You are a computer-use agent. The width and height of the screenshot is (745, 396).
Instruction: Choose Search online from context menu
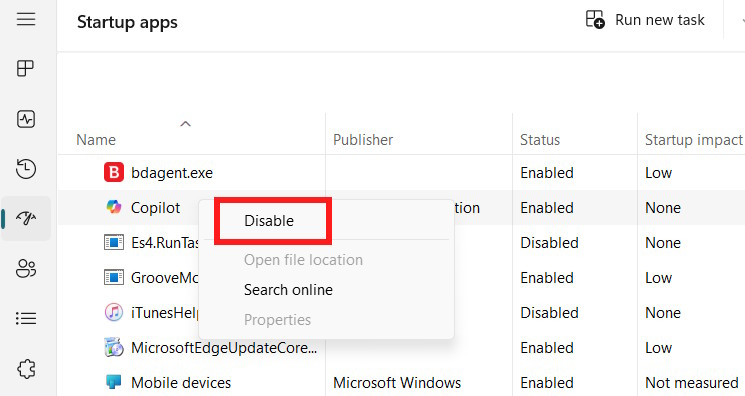tap(288, 290)
